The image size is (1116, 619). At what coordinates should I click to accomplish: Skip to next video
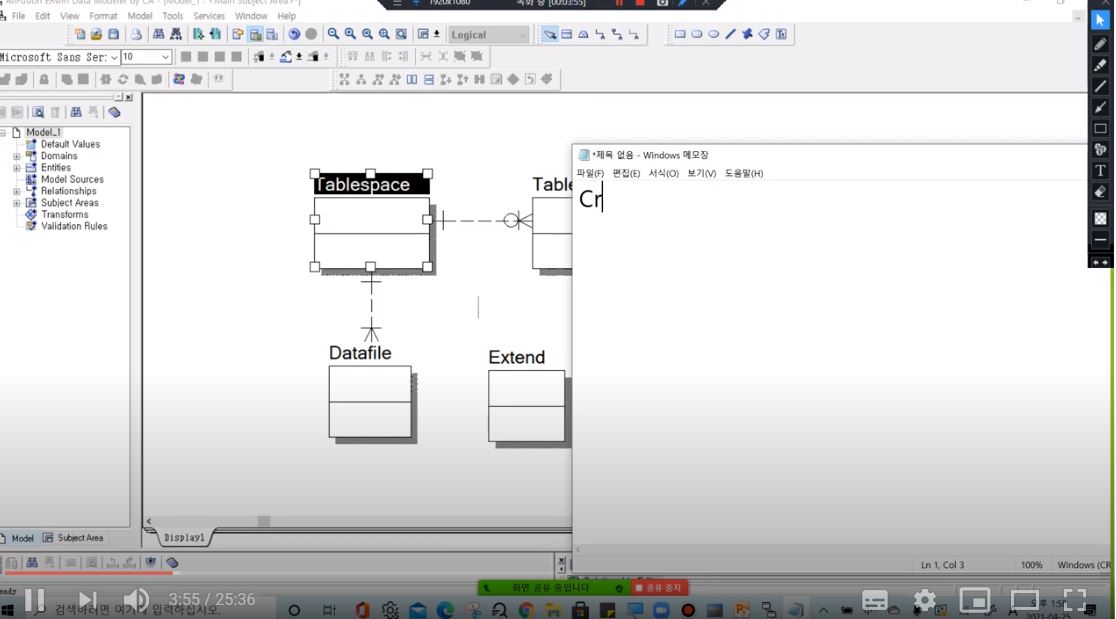click(86, 601)
